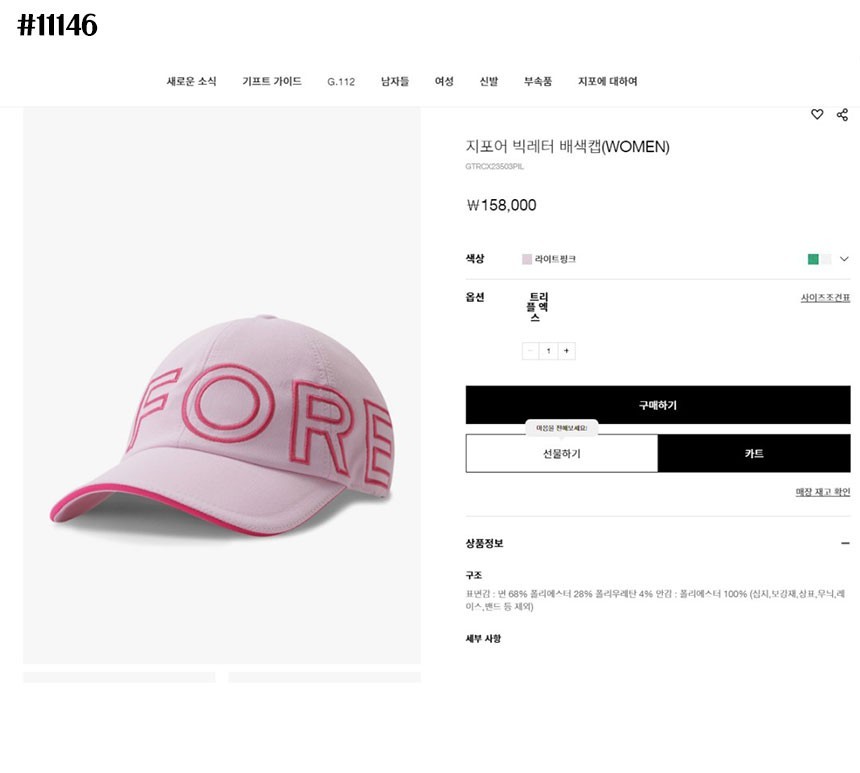Choose the 트리플엑스 size option
This screenshot has height=773, width=860.
tap(538, 307)
